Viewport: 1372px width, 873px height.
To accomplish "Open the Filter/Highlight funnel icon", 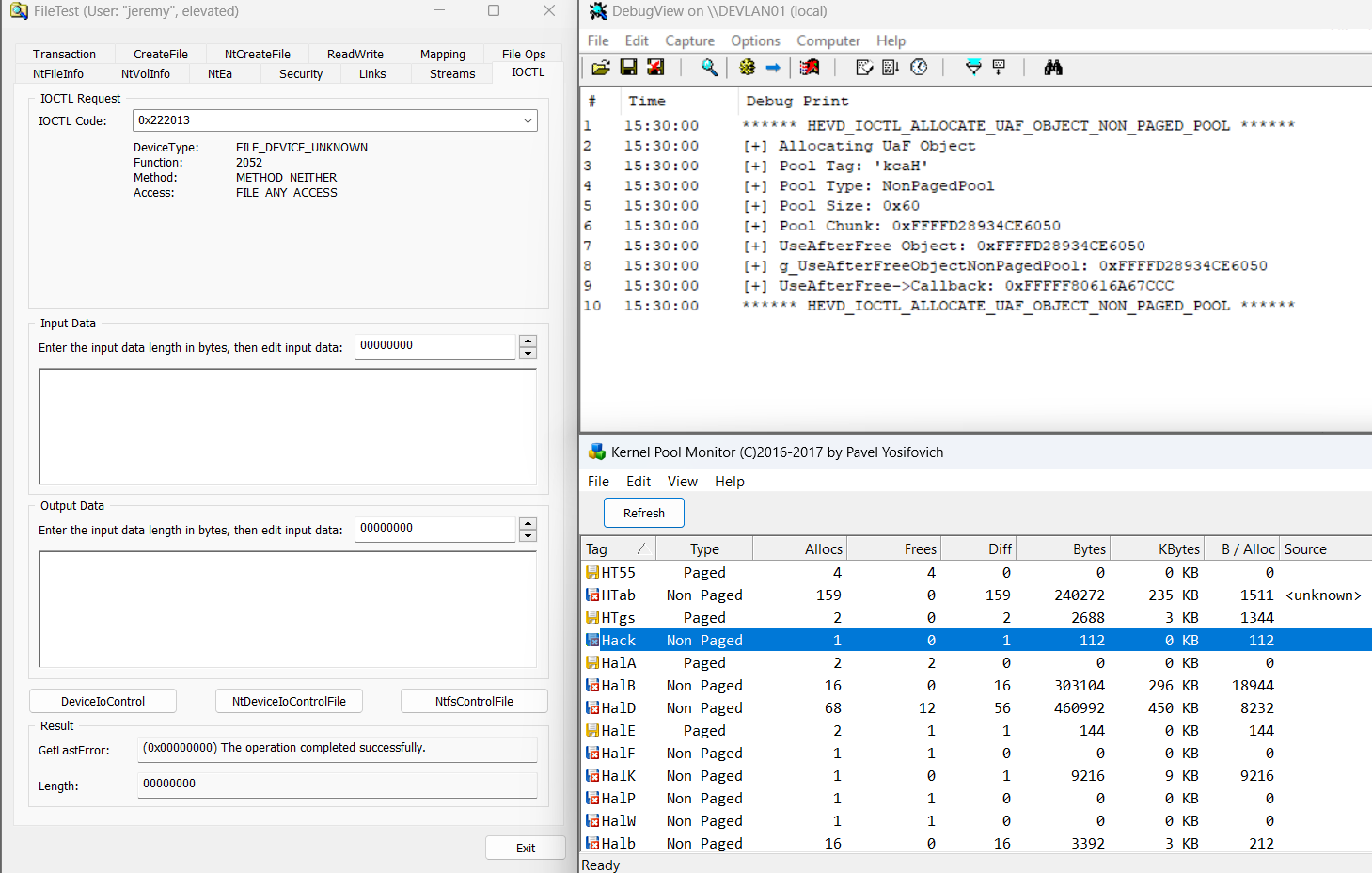I will (x=973, y=68).
